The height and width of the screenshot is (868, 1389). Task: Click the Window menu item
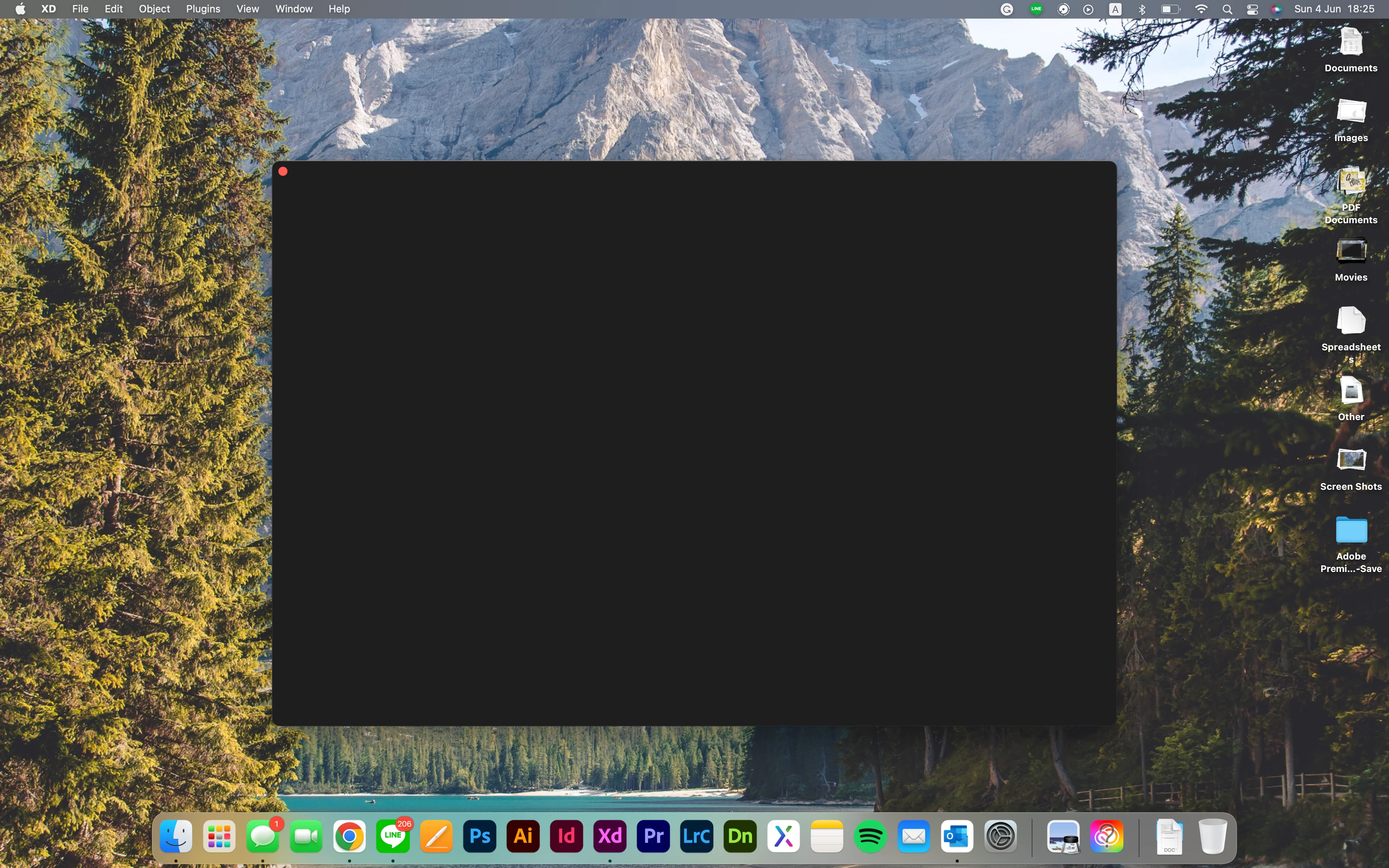(x=293, y=9)
